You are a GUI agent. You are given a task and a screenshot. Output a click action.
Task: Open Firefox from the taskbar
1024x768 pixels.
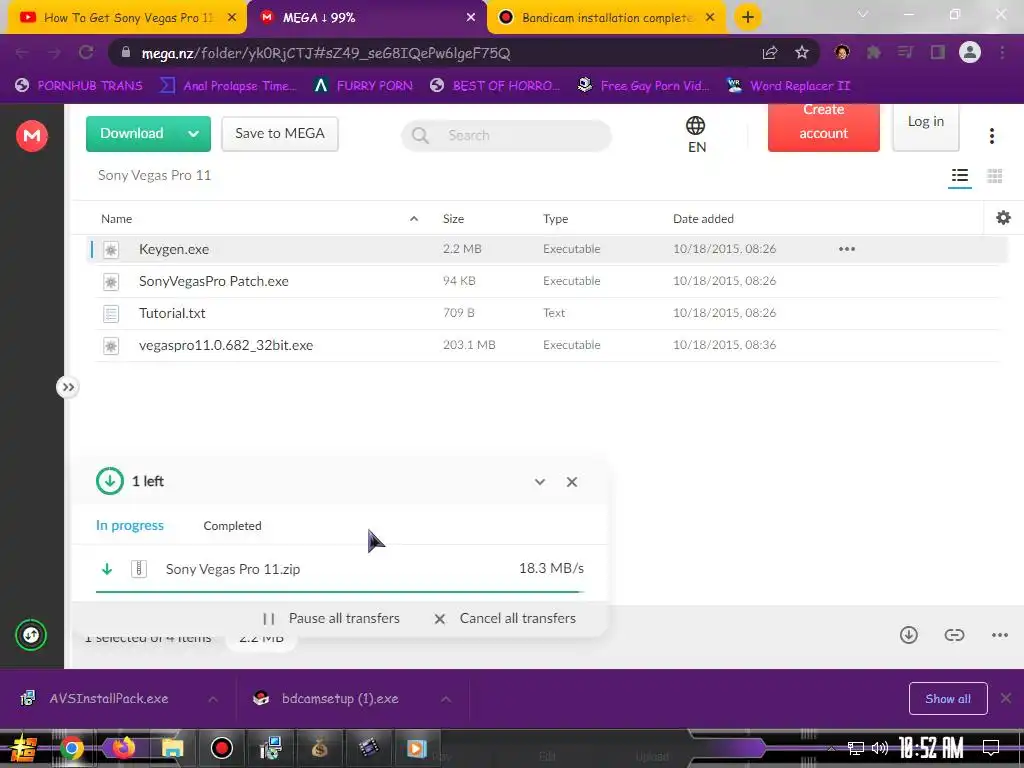tap(122, 748)
